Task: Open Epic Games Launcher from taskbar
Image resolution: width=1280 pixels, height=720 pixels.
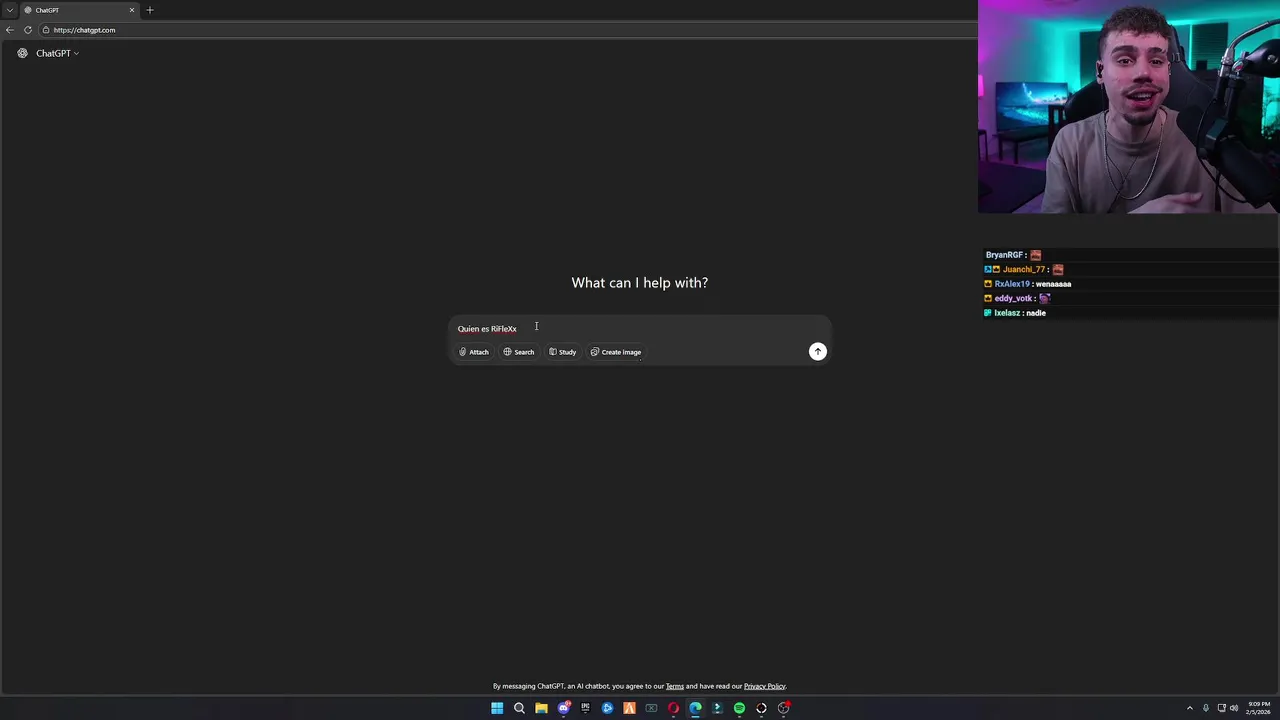Action: [x=585, y=708]
